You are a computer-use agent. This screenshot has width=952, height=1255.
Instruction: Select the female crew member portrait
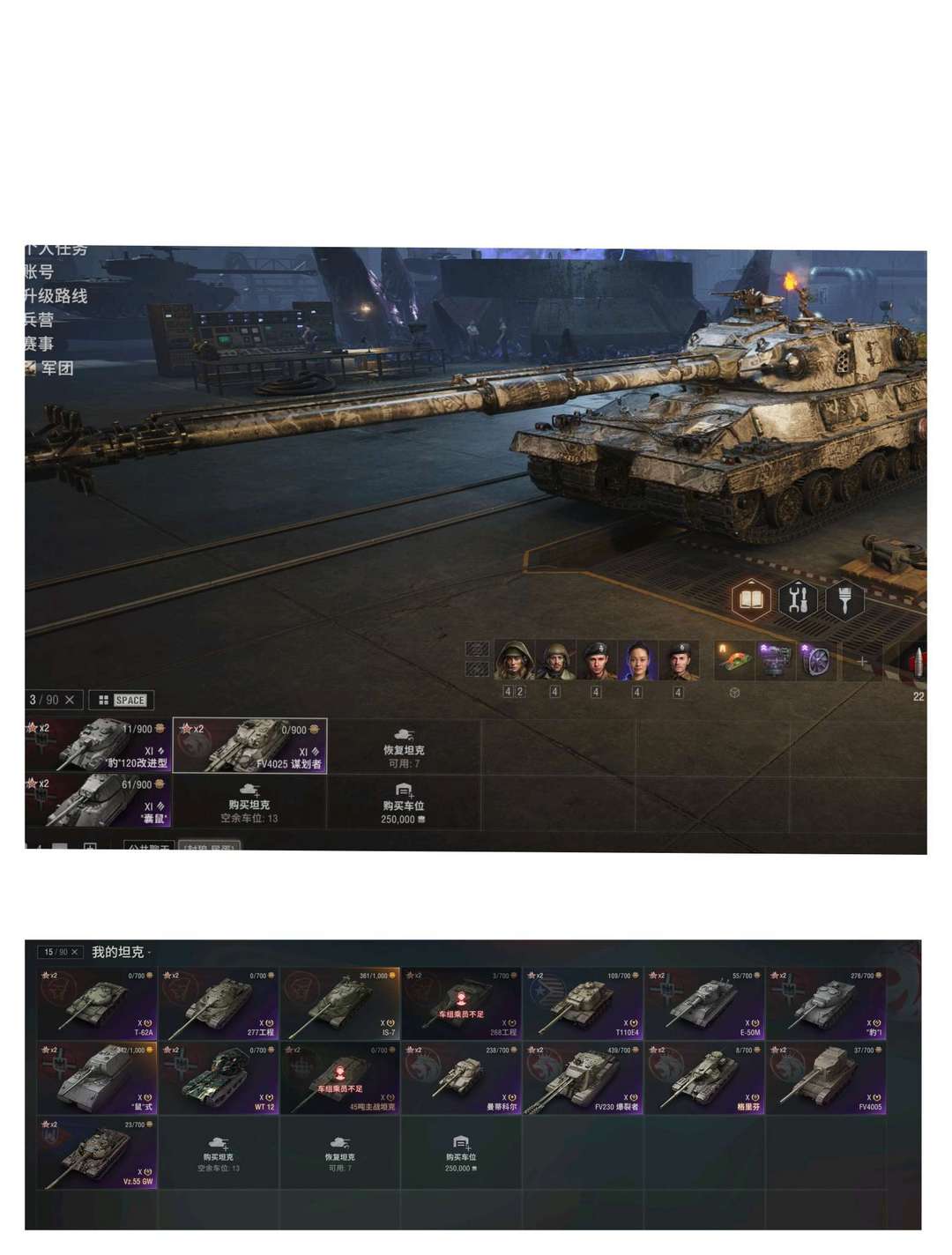pyautogui.click(x=637, y=660)
